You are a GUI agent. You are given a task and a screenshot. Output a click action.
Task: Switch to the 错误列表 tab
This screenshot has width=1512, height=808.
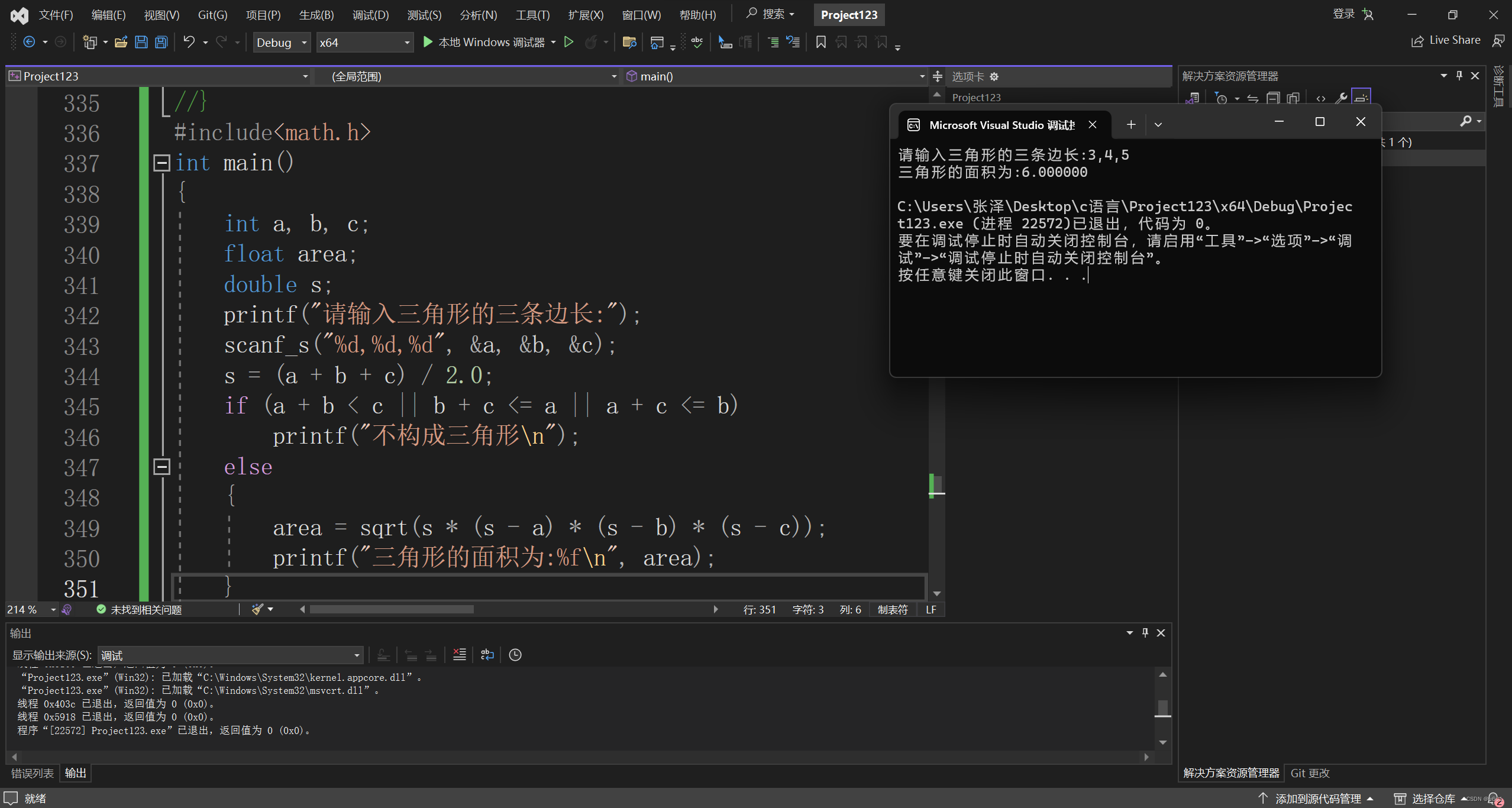[33, 773]
